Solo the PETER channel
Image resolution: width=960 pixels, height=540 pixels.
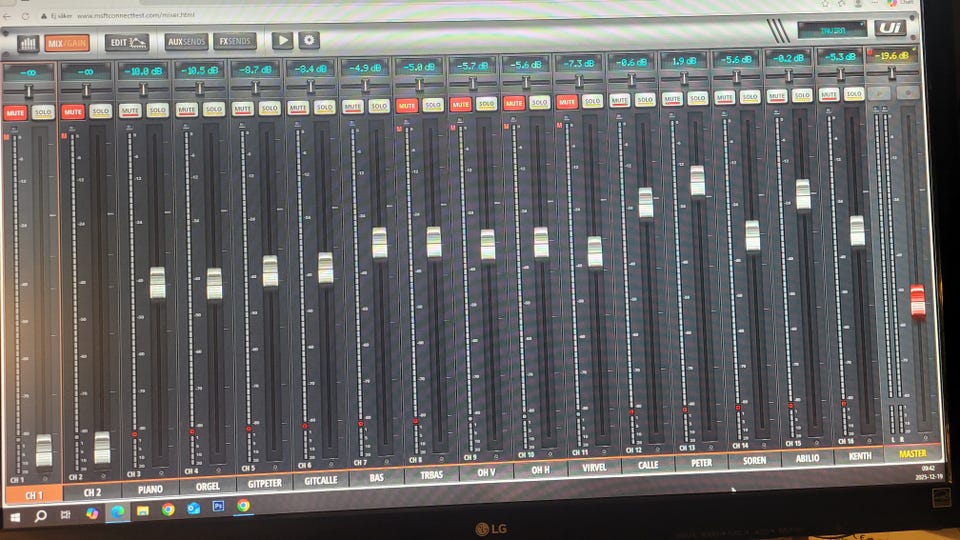click(x=697, y=99)
